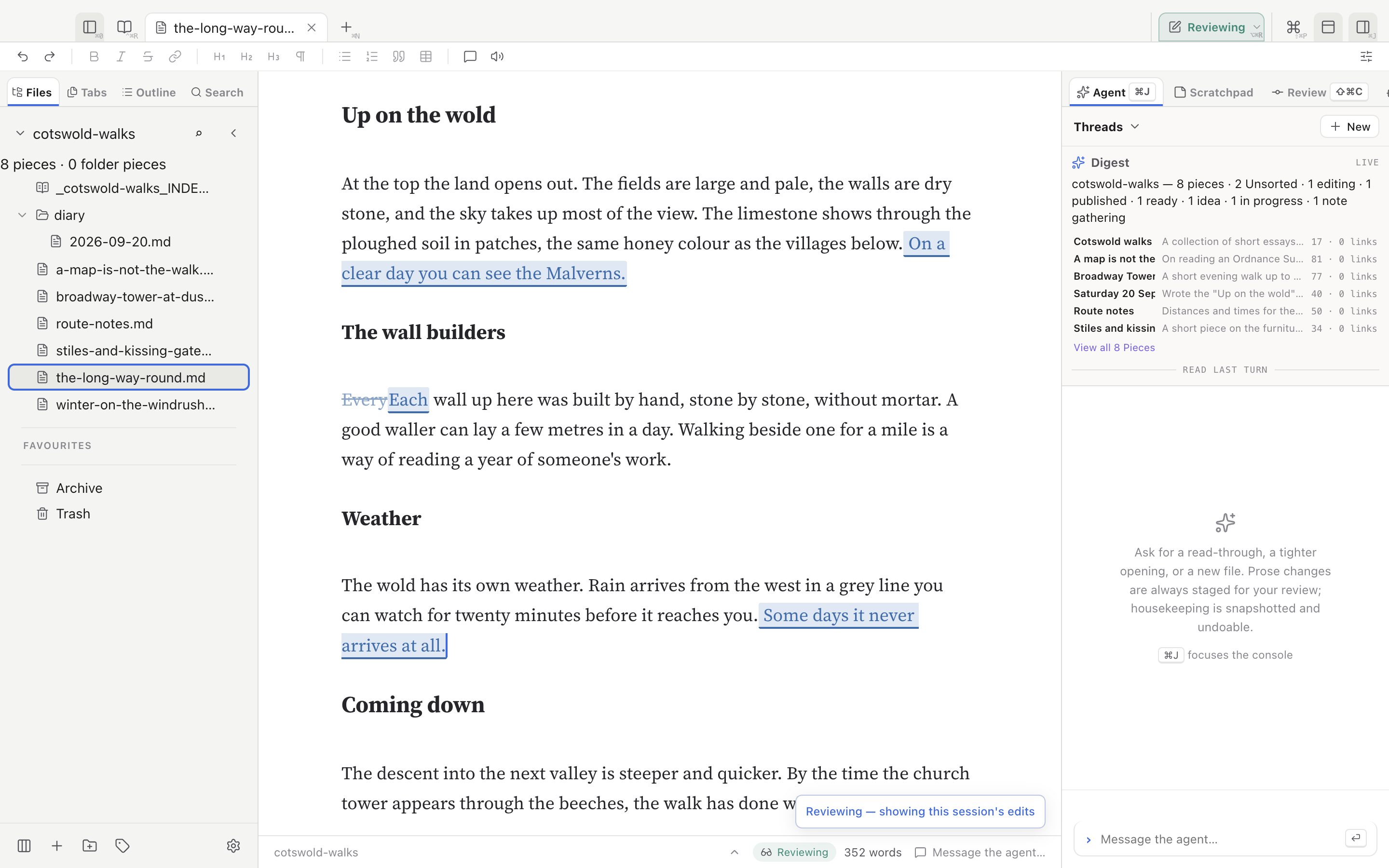
Task: Start a New thread
Action: point(1349,126)
